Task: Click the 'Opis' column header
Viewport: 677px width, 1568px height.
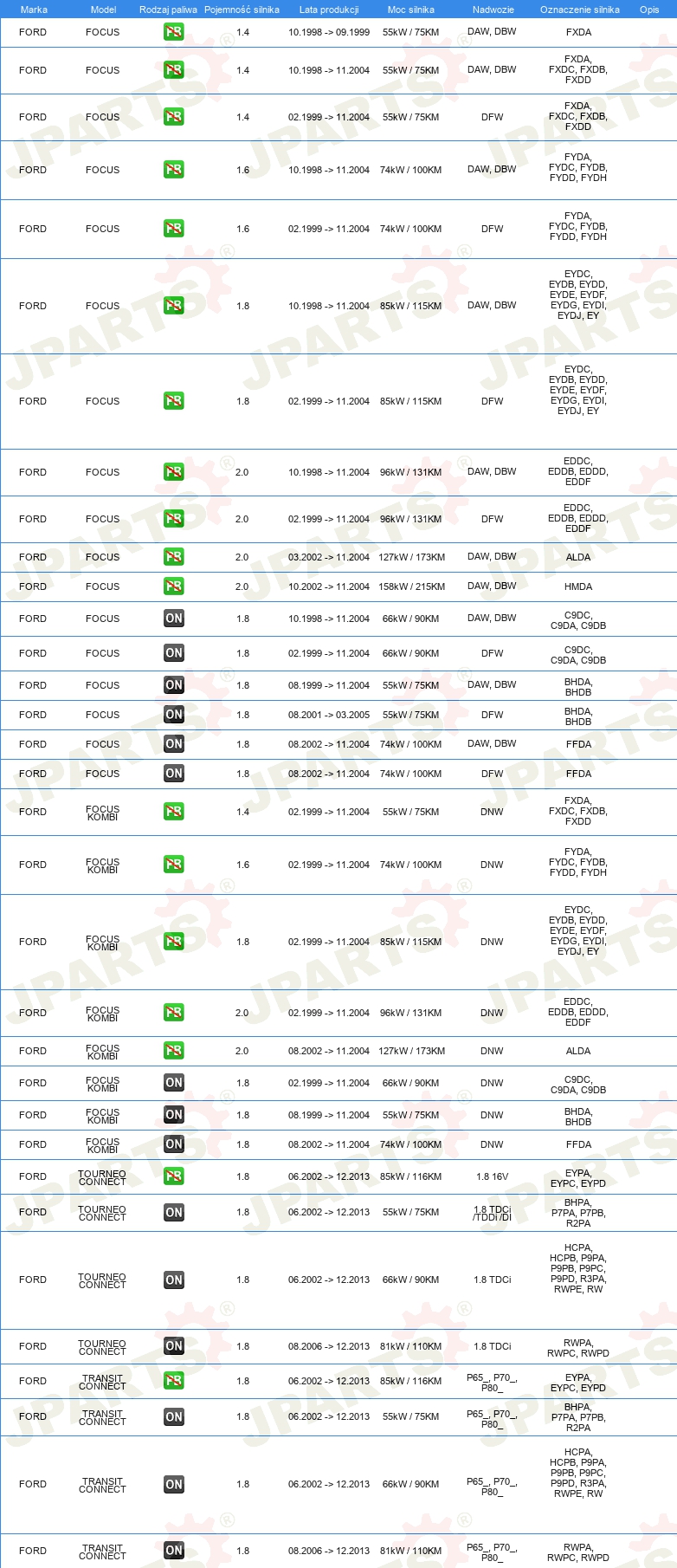Action: (649, 10)
